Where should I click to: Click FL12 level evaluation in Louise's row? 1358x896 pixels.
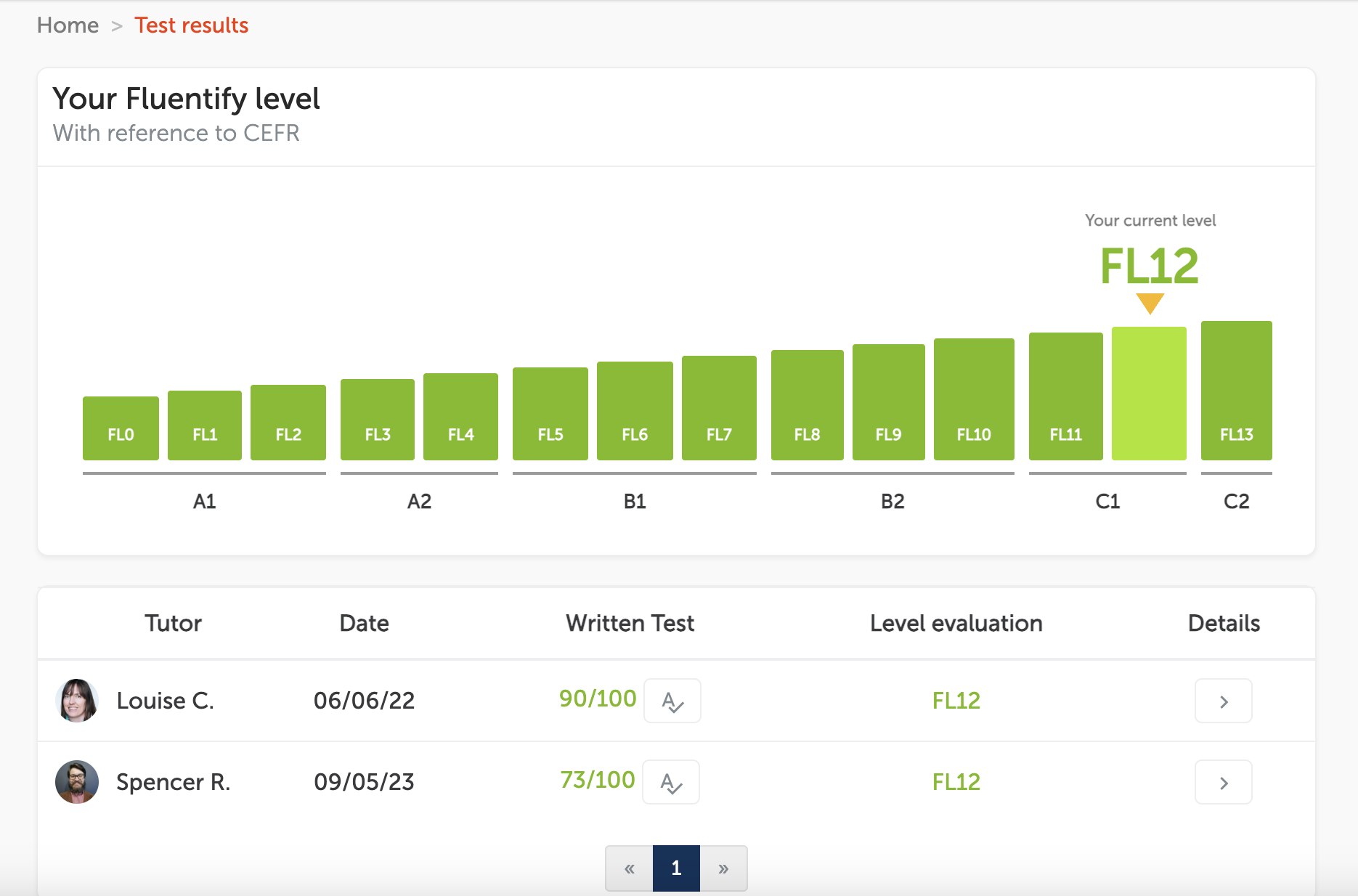[x=956, y=701]
